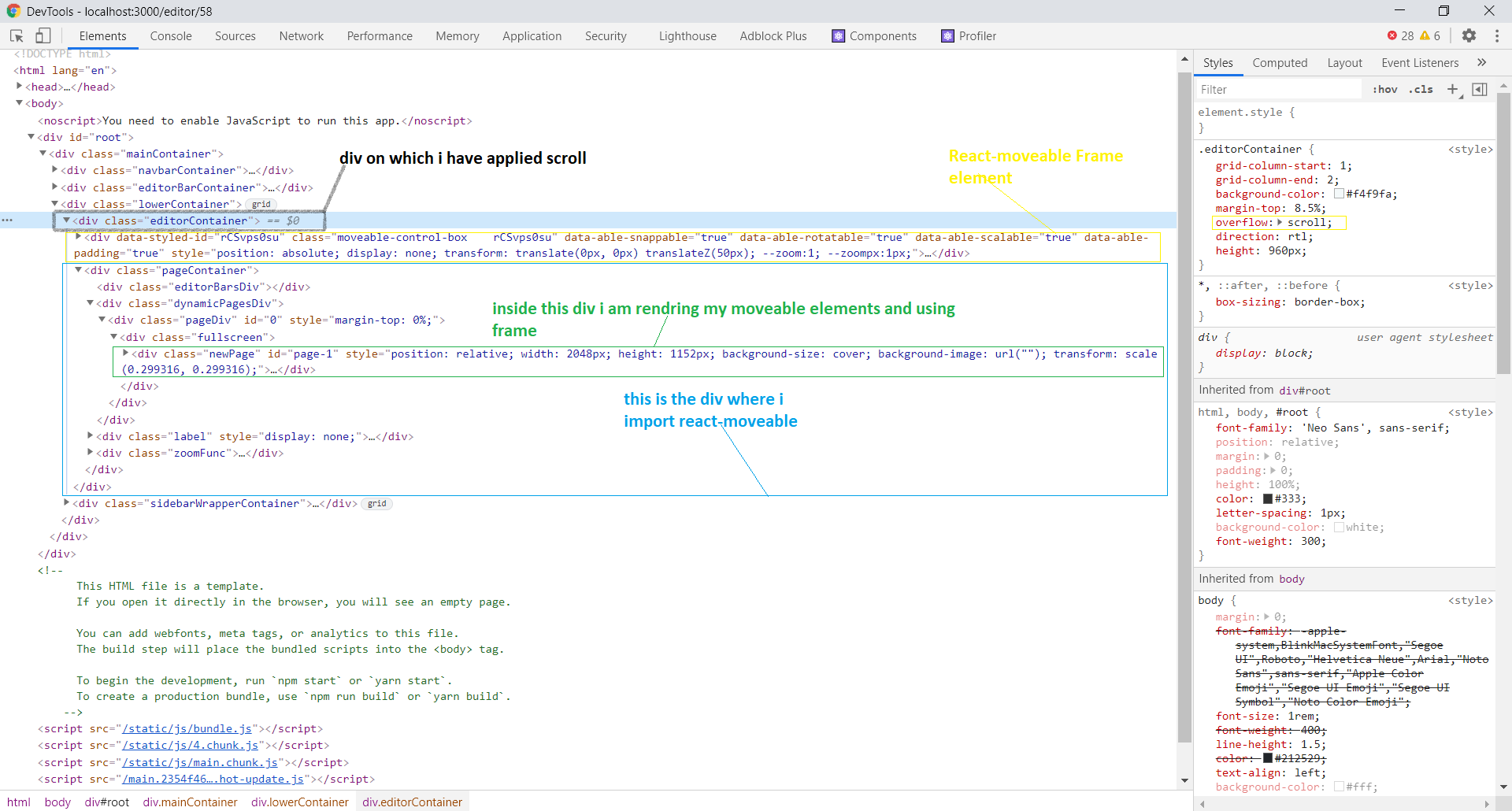This screenshot has height=811, width=1512.
Task: Click the margin-top: 8.5% value
Action: pyautogui.click(x=1306, y=209)
